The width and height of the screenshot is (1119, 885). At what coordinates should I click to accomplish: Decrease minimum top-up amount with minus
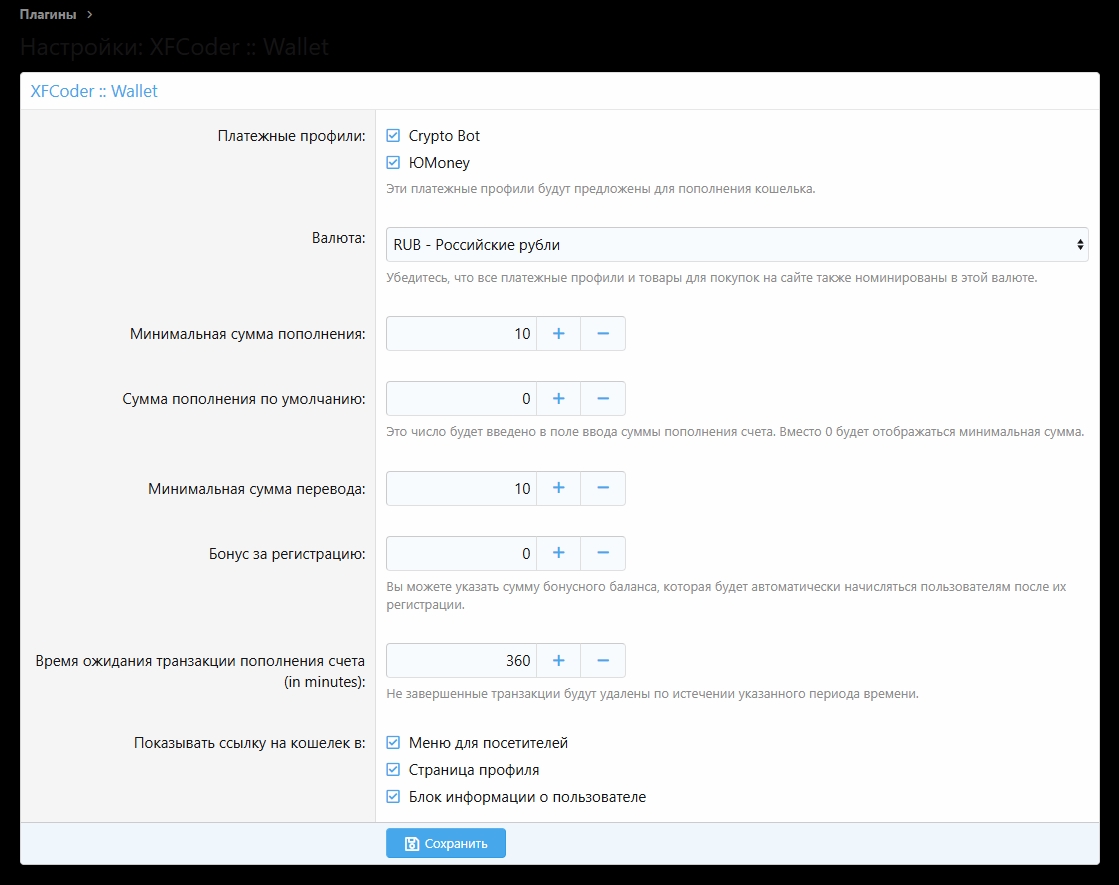coord(603,334)
